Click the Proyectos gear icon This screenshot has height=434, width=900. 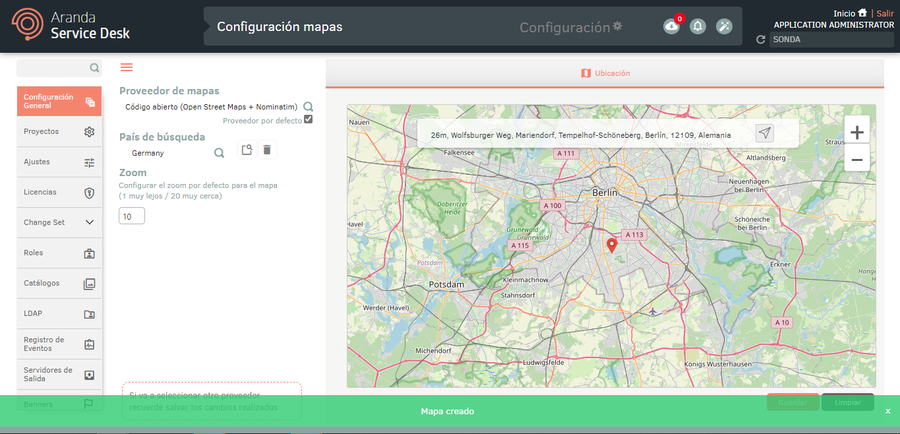(x=89, y=131)
